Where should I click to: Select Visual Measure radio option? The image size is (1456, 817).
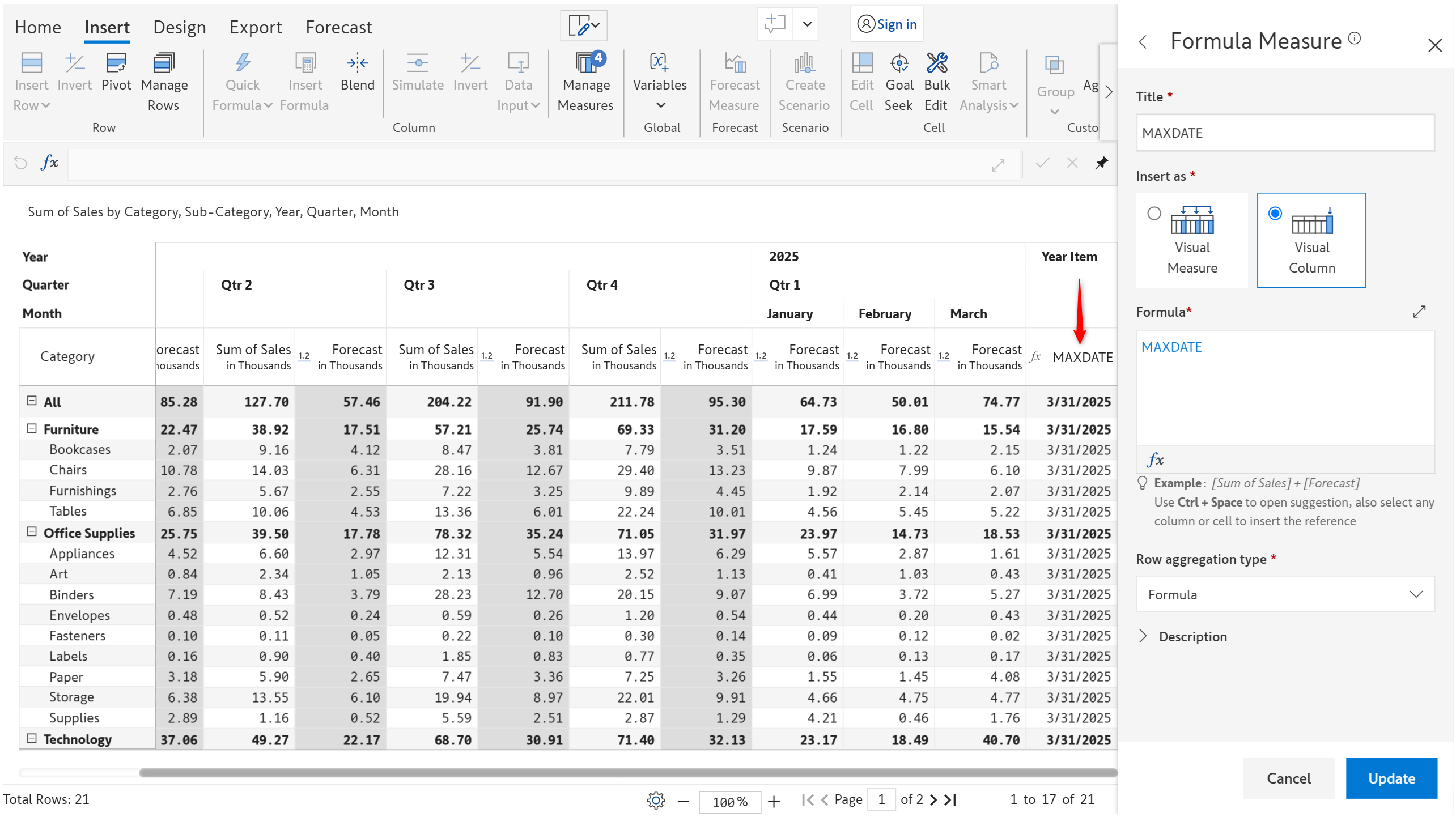click(1154, 214)
